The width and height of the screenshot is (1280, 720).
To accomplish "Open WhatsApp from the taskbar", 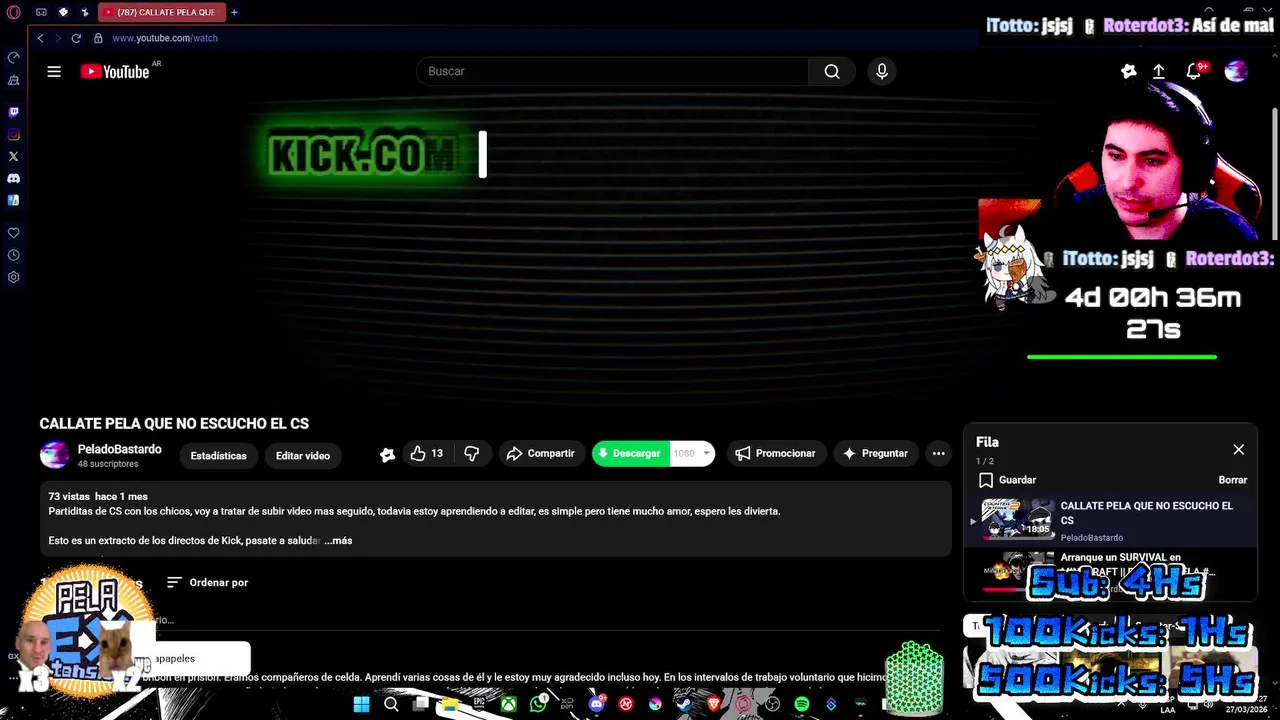I will point(538,705).
